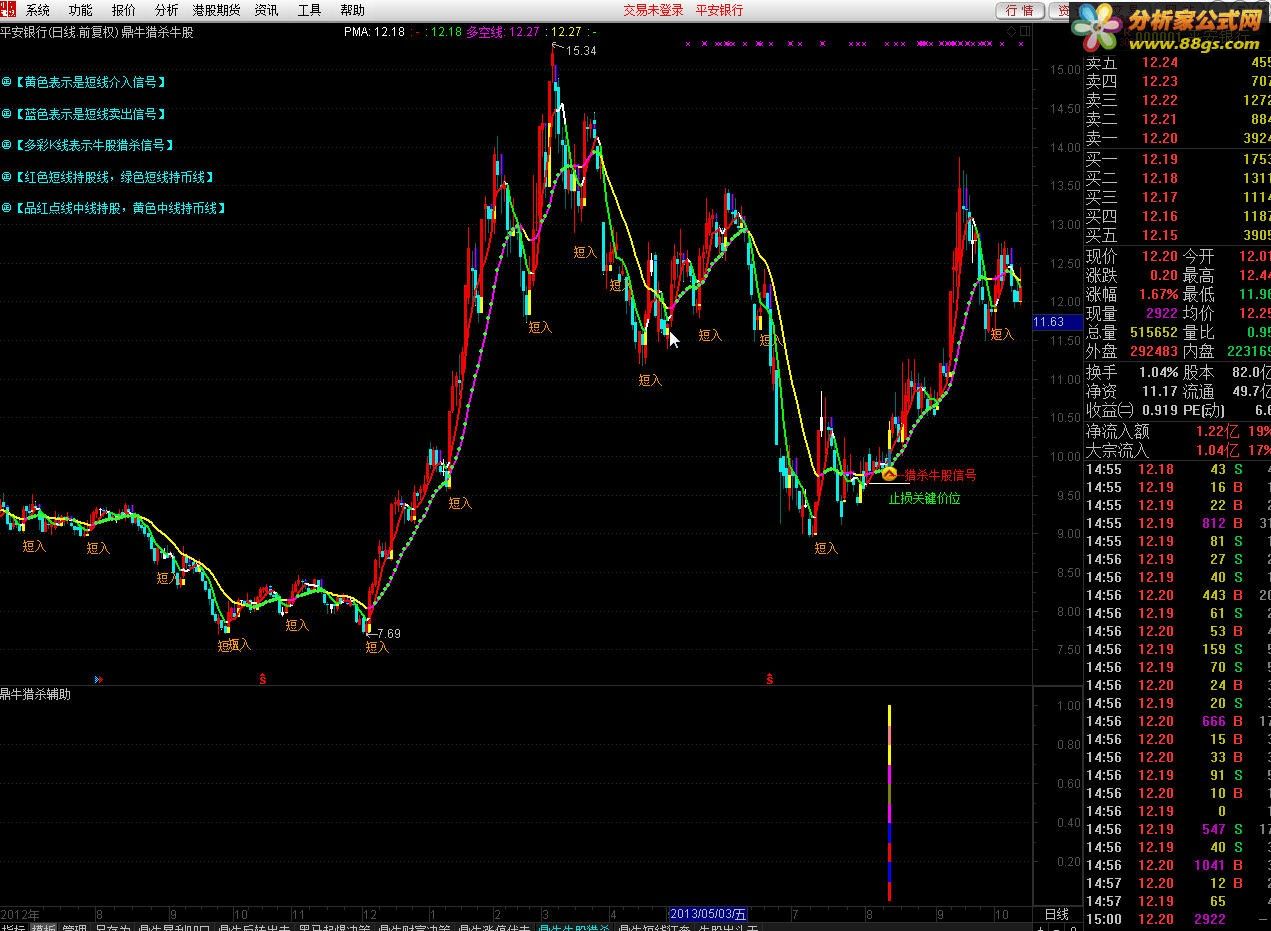Viewport: 1271px width, 931px height.
Task: Click the red $ marker near June
Action: [x=770, y=679]
